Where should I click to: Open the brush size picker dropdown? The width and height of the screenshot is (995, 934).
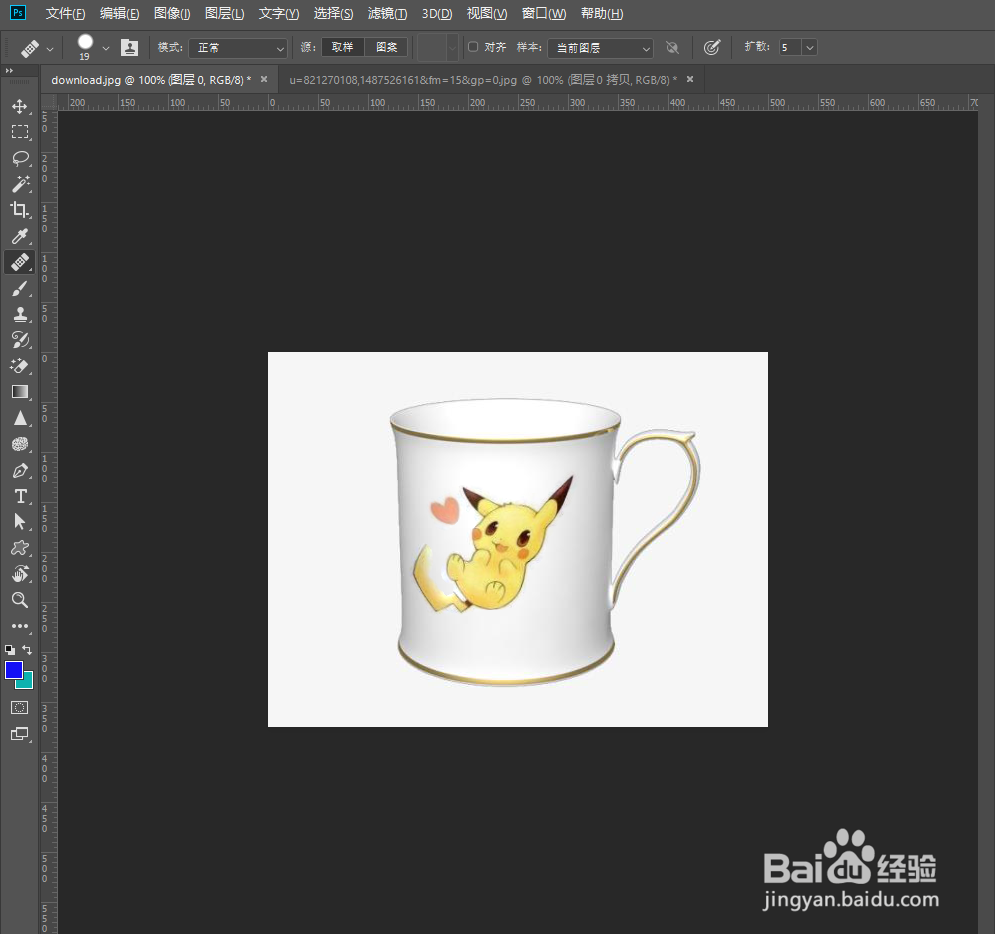coord(106,48)
